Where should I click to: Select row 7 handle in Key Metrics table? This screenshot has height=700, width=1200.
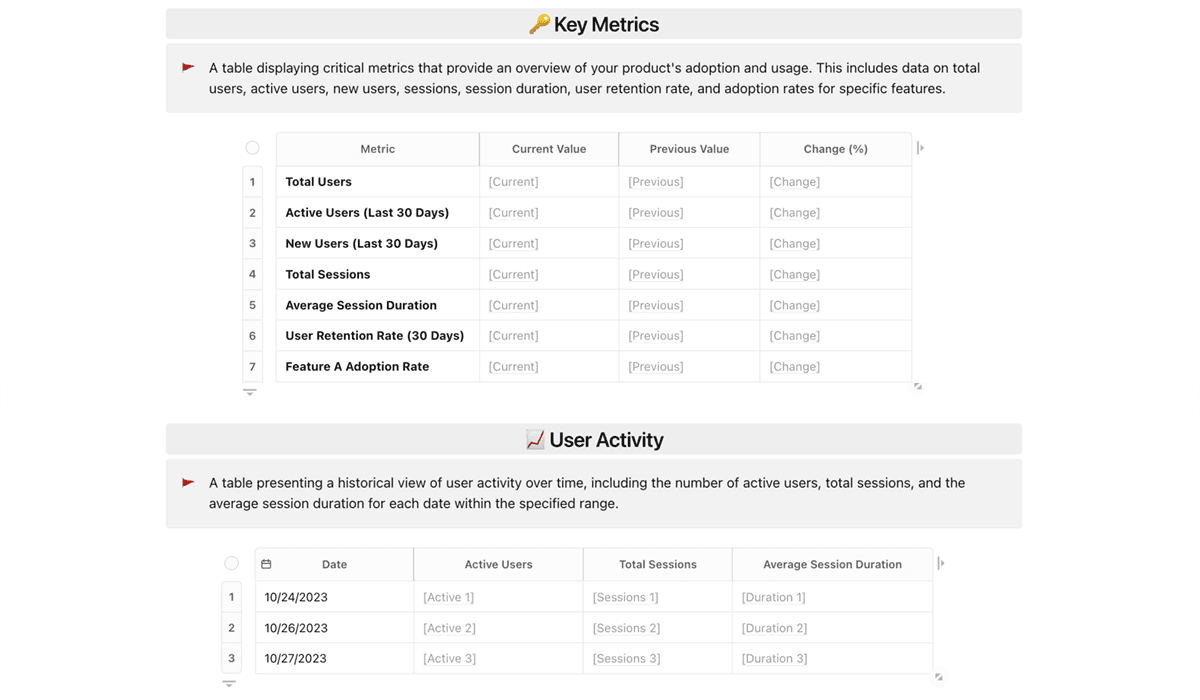tap(252, 367)
